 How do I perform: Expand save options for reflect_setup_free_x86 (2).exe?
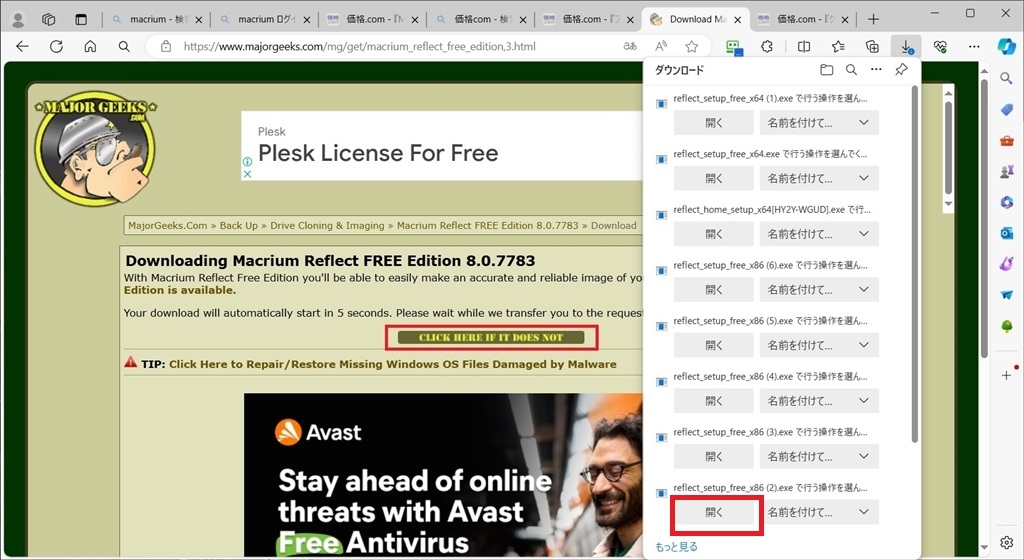click(864, 512)
